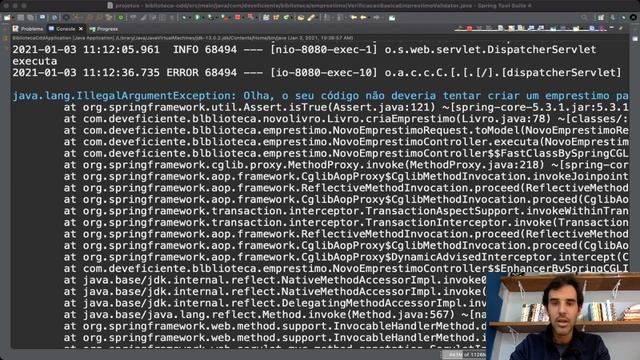Viewport: 640px width, 360px height.
Task: Click the DynamicAdvisedInterceptor.intercept stack trace line
Action: tap(346, 257)
